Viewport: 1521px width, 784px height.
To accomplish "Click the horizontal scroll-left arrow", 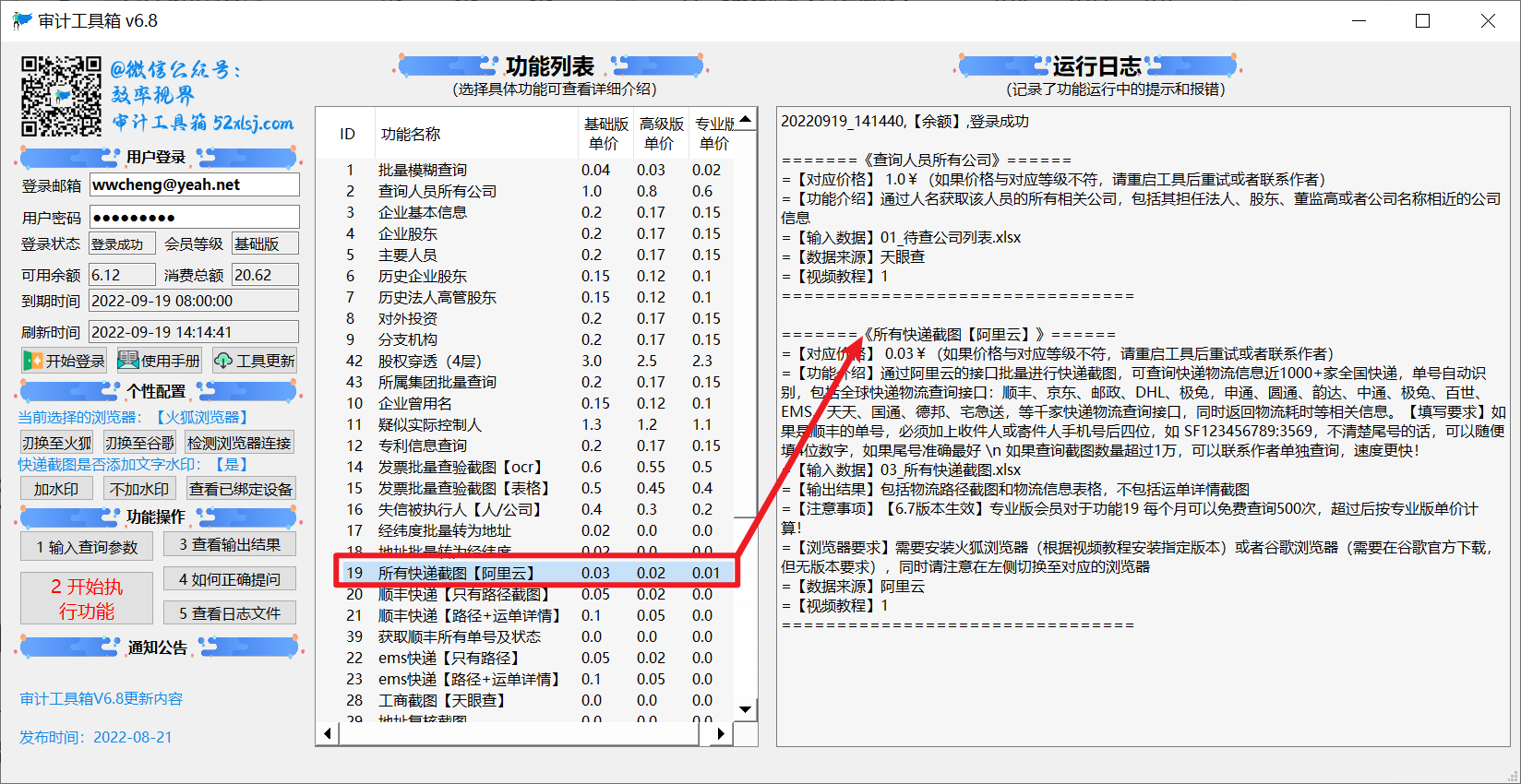I will (328, 733).
